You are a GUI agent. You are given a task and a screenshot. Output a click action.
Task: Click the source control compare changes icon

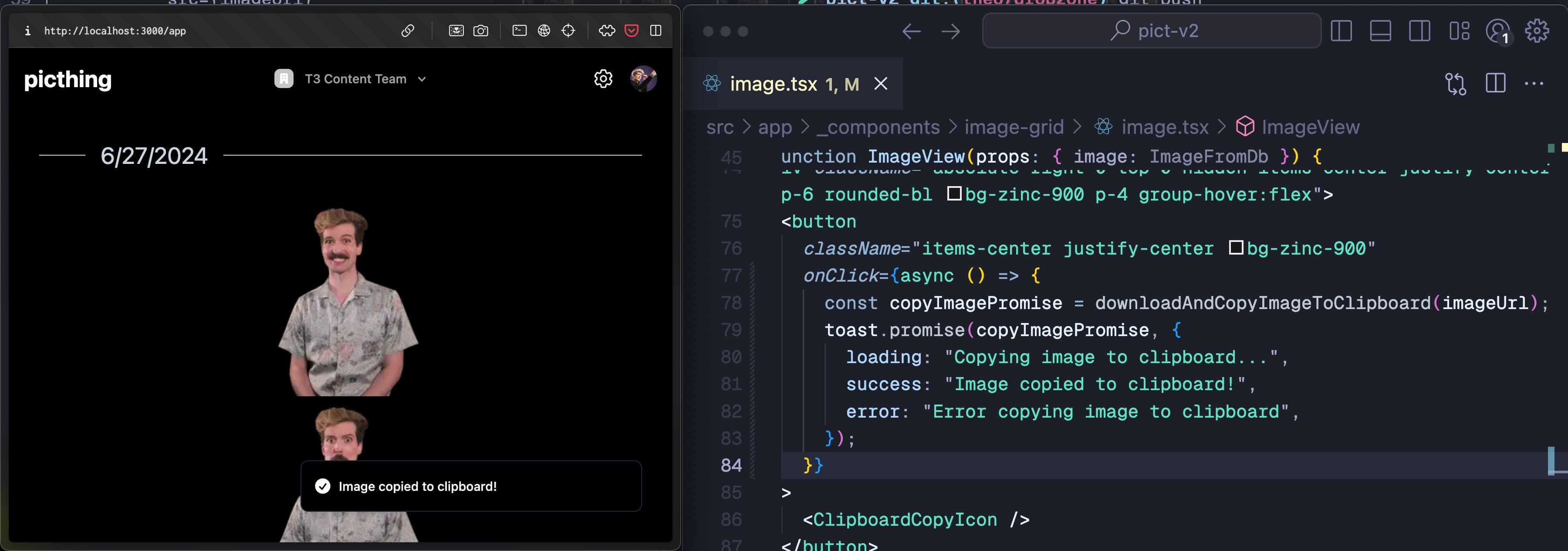(x=1455, y=84)
